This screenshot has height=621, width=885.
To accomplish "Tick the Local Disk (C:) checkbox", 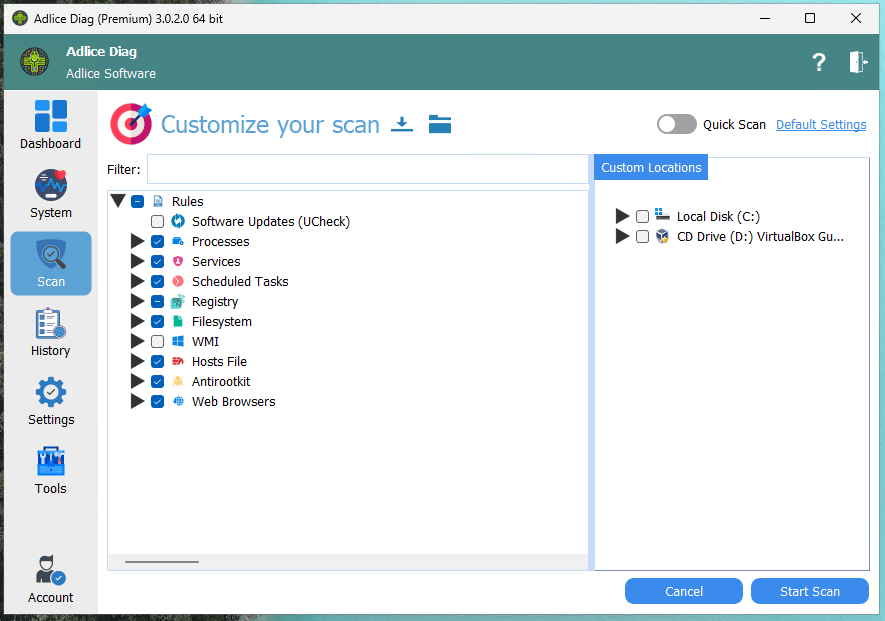I will pyautogui.click(x=642, y=216).
